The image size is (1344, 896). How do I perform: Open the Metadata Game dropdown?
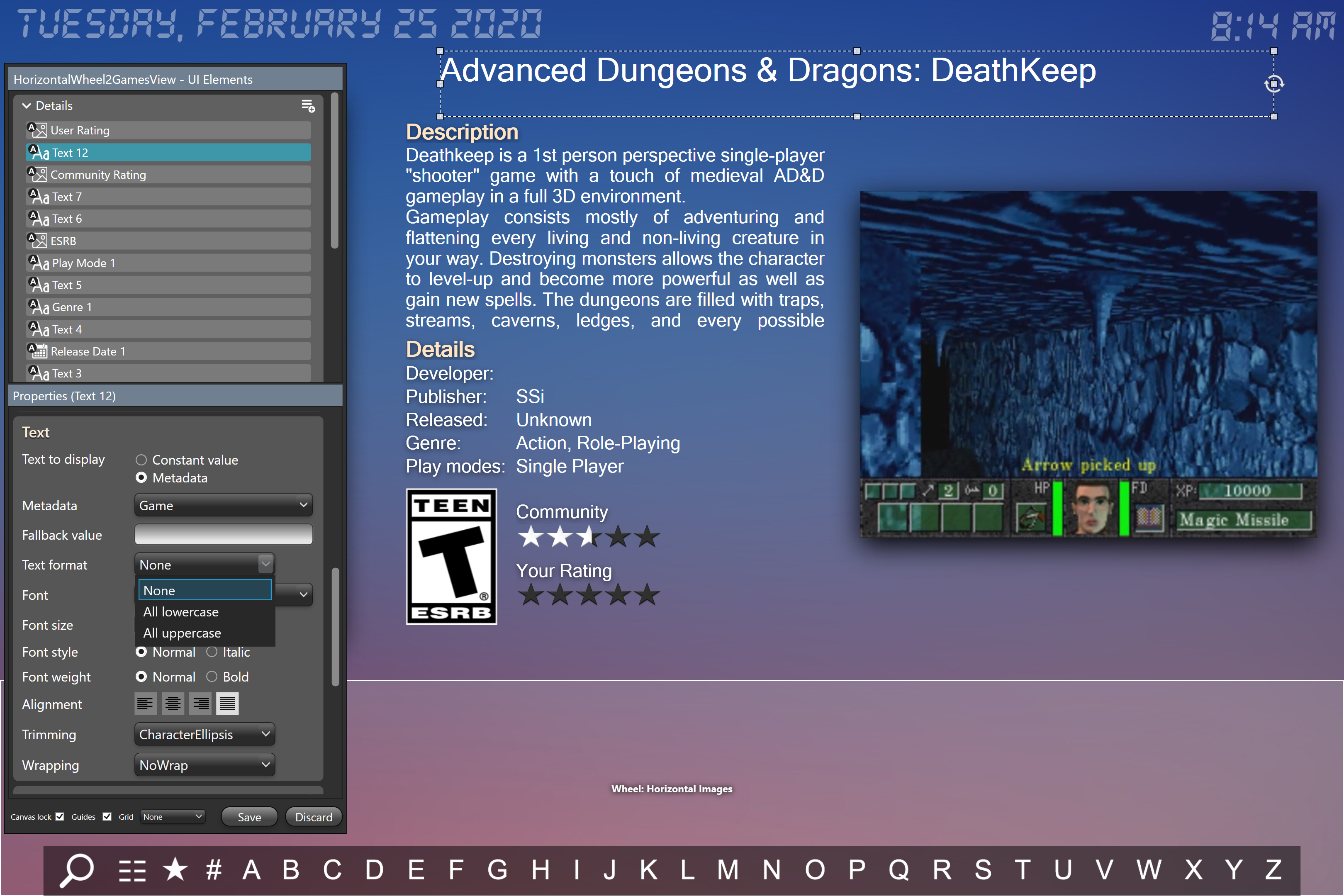point(224,505)
